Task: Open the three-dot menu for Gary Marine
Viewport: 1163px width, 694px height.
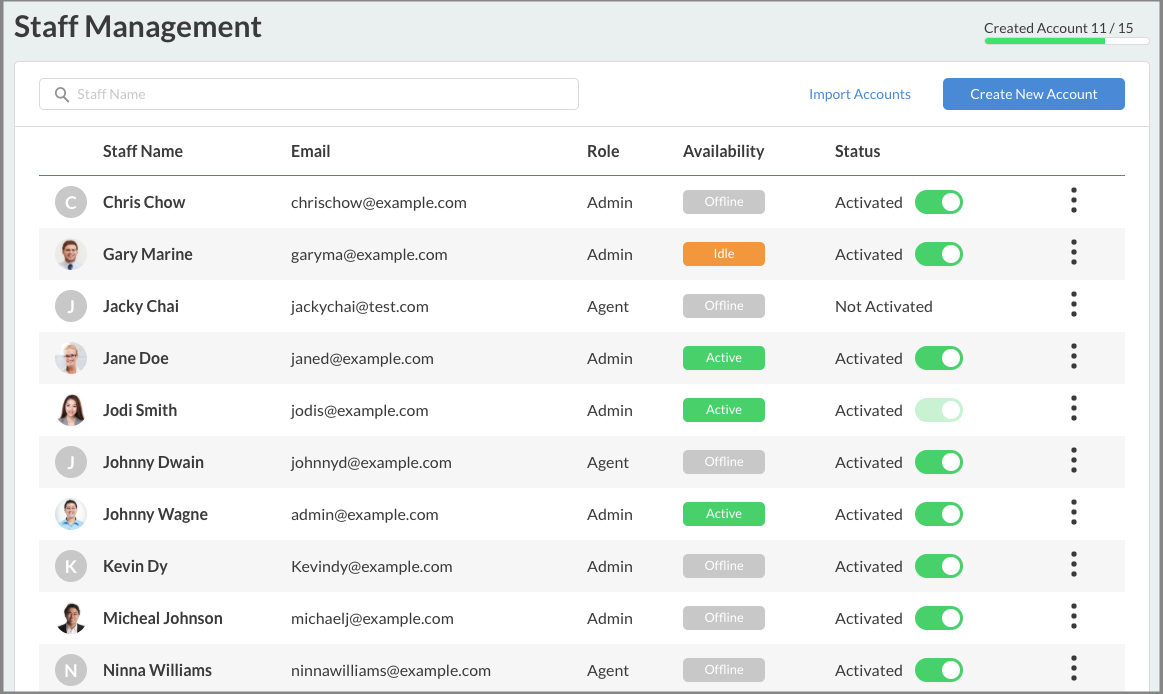Action: pos(1073,252)
